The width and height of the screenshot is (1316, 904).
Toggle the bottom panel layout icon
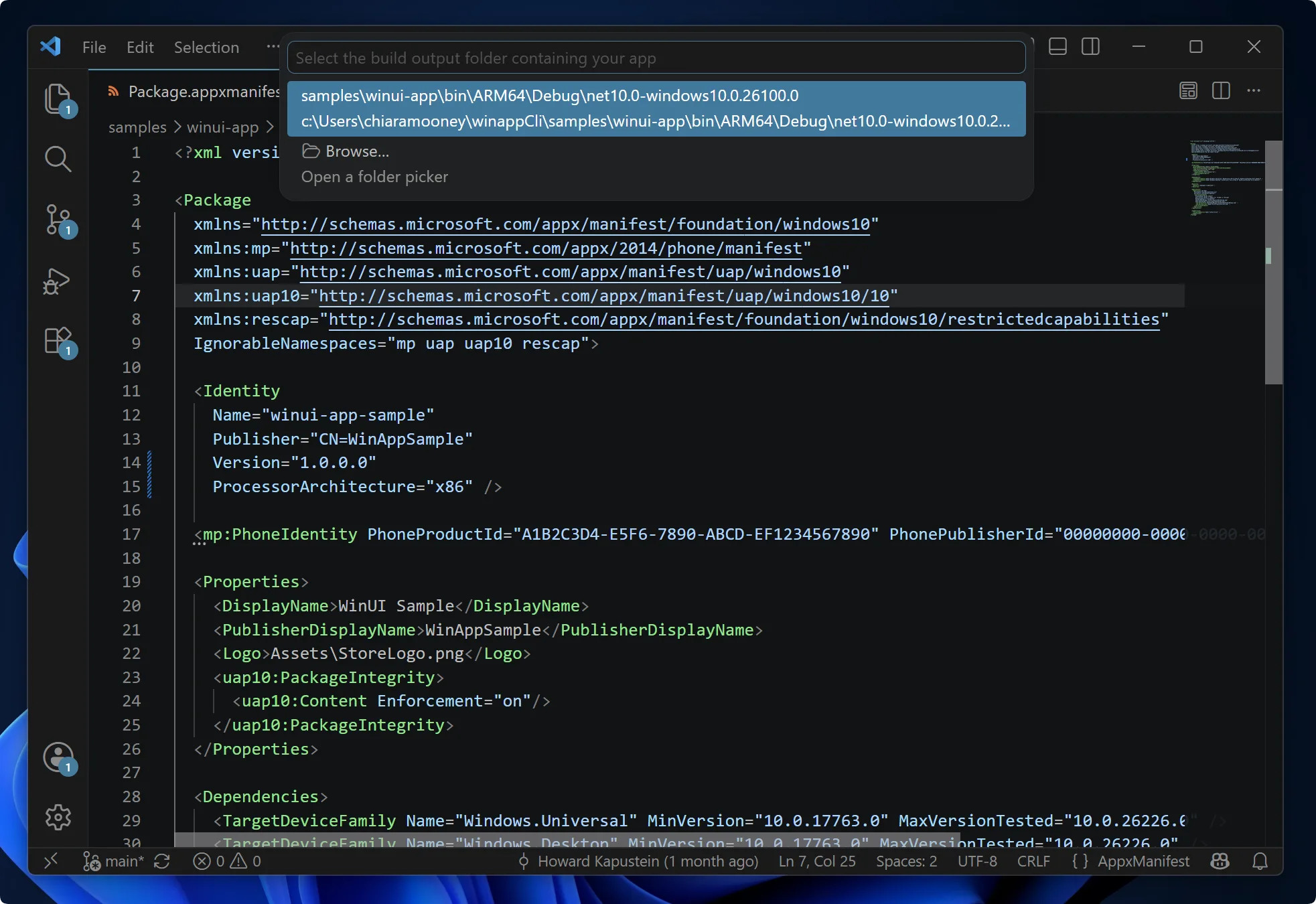[1057, 47]
